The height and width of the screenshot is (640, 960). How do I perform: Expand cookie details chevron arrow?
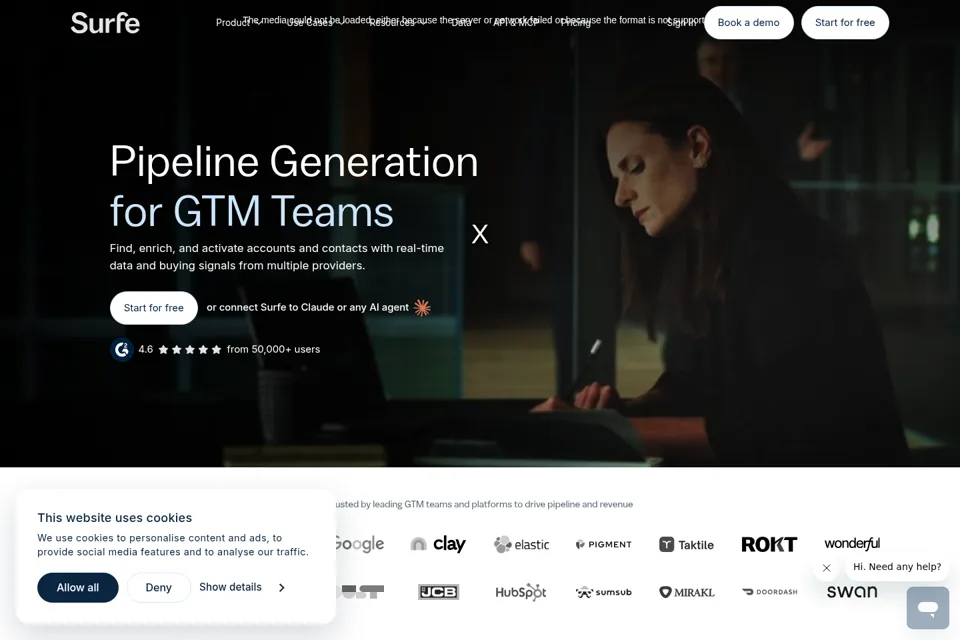tap(282, 587)
